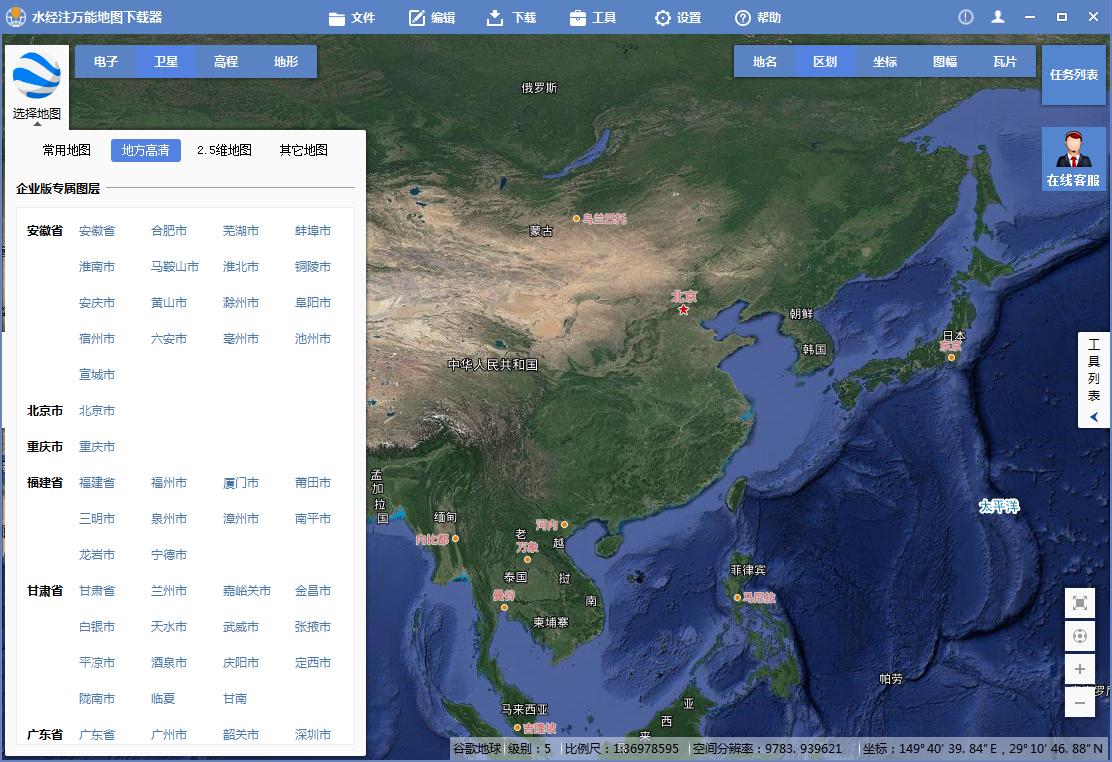Choose 泉州市 map link

[x=169, y=519]
